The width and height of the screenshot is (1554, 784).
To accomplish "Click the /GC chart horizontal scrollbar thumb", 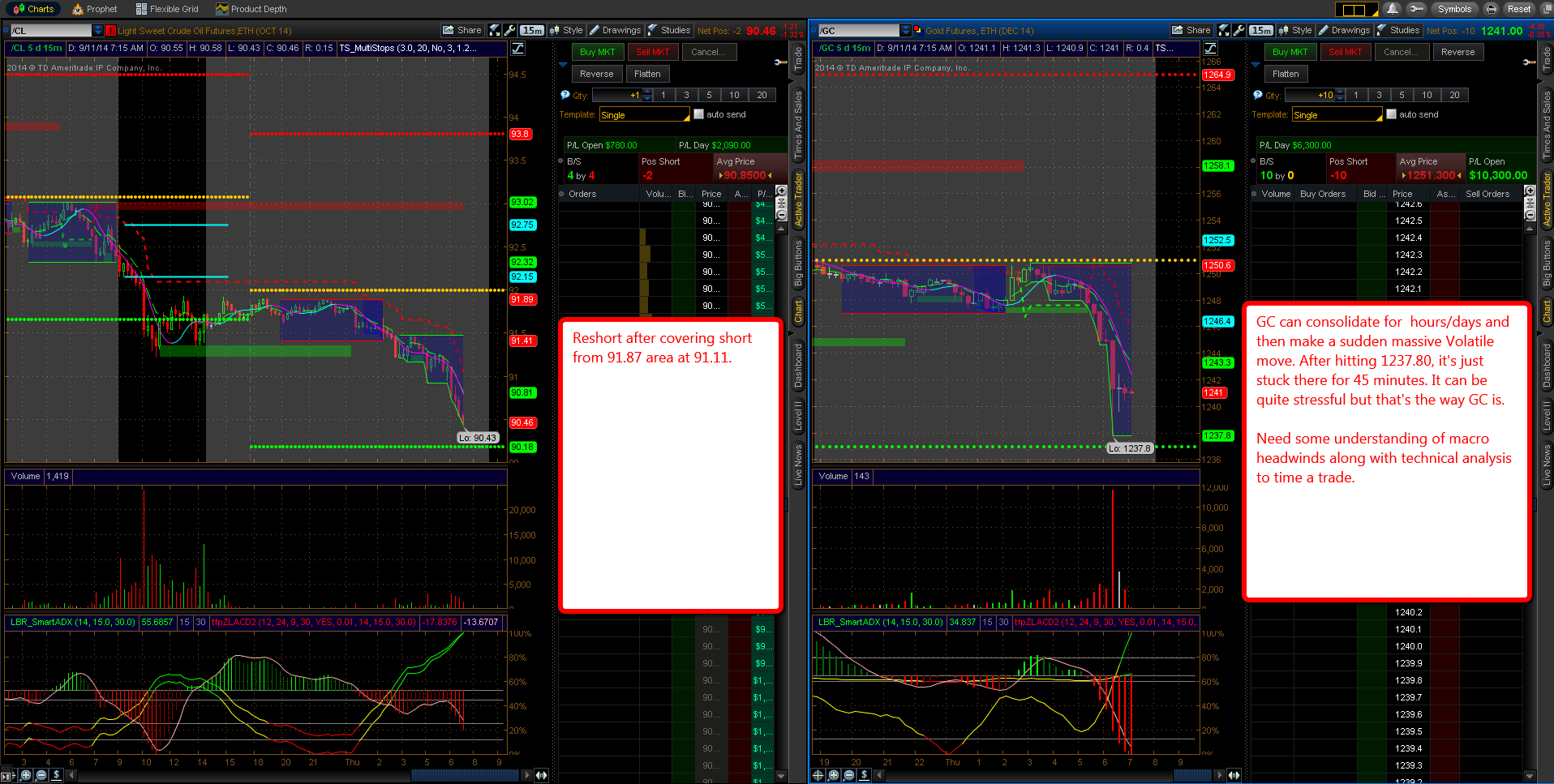I will [x=1192, y=775].
